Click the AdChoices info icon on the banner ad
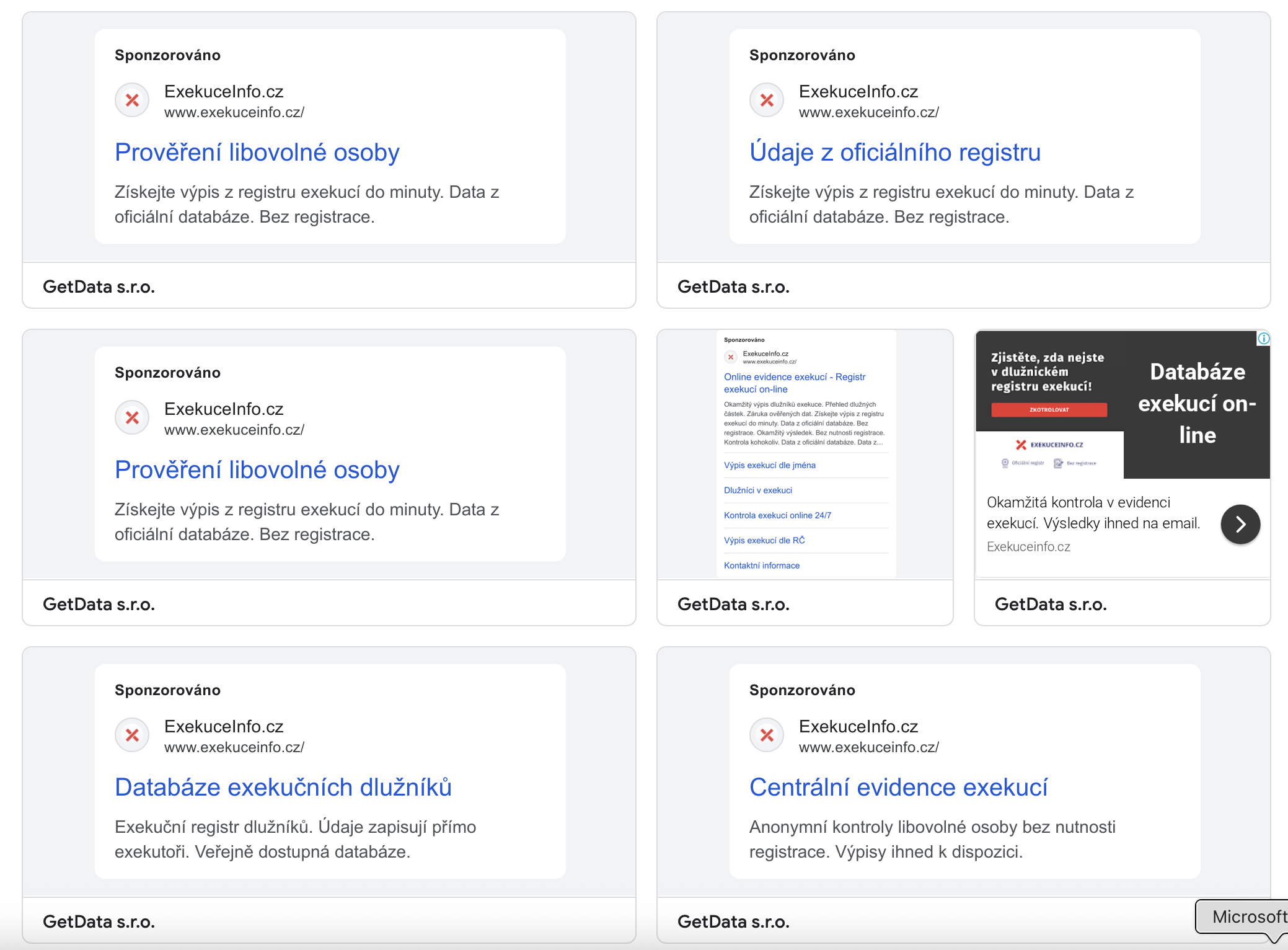 (x=1263, y=339)
